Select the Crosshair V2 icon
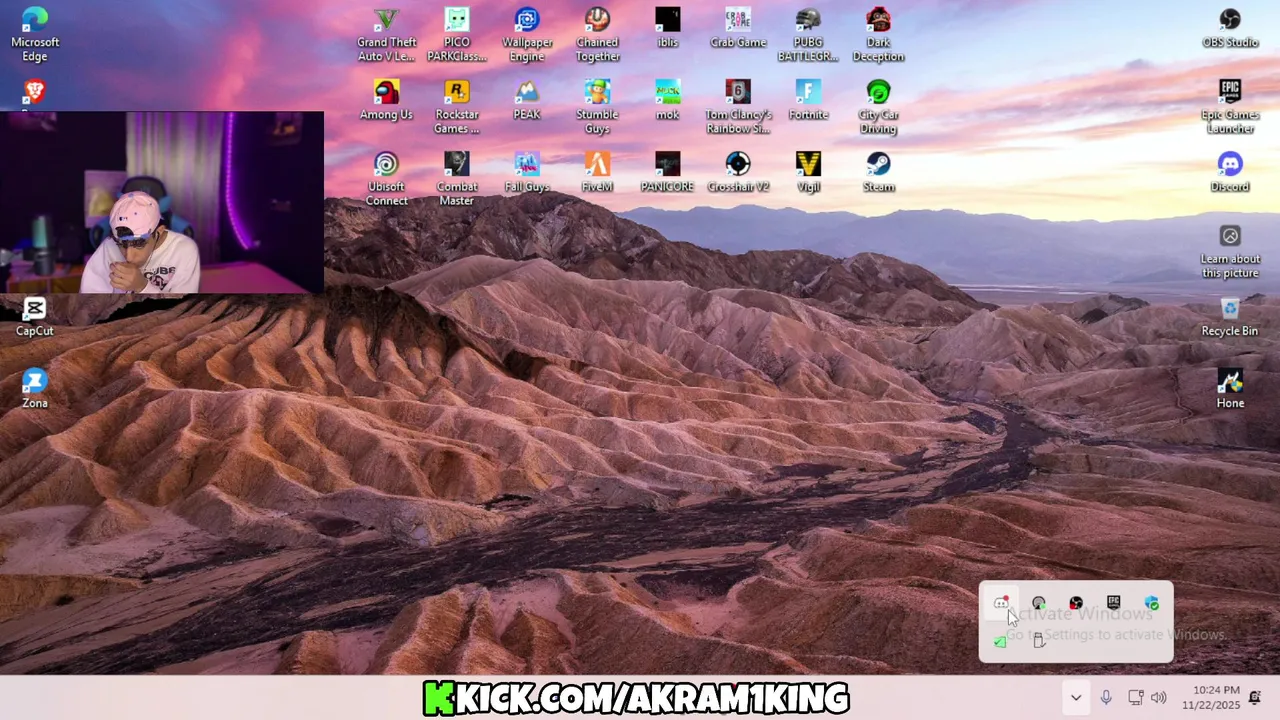Viewport: 1280px width, 720px height. coord(738,171)
